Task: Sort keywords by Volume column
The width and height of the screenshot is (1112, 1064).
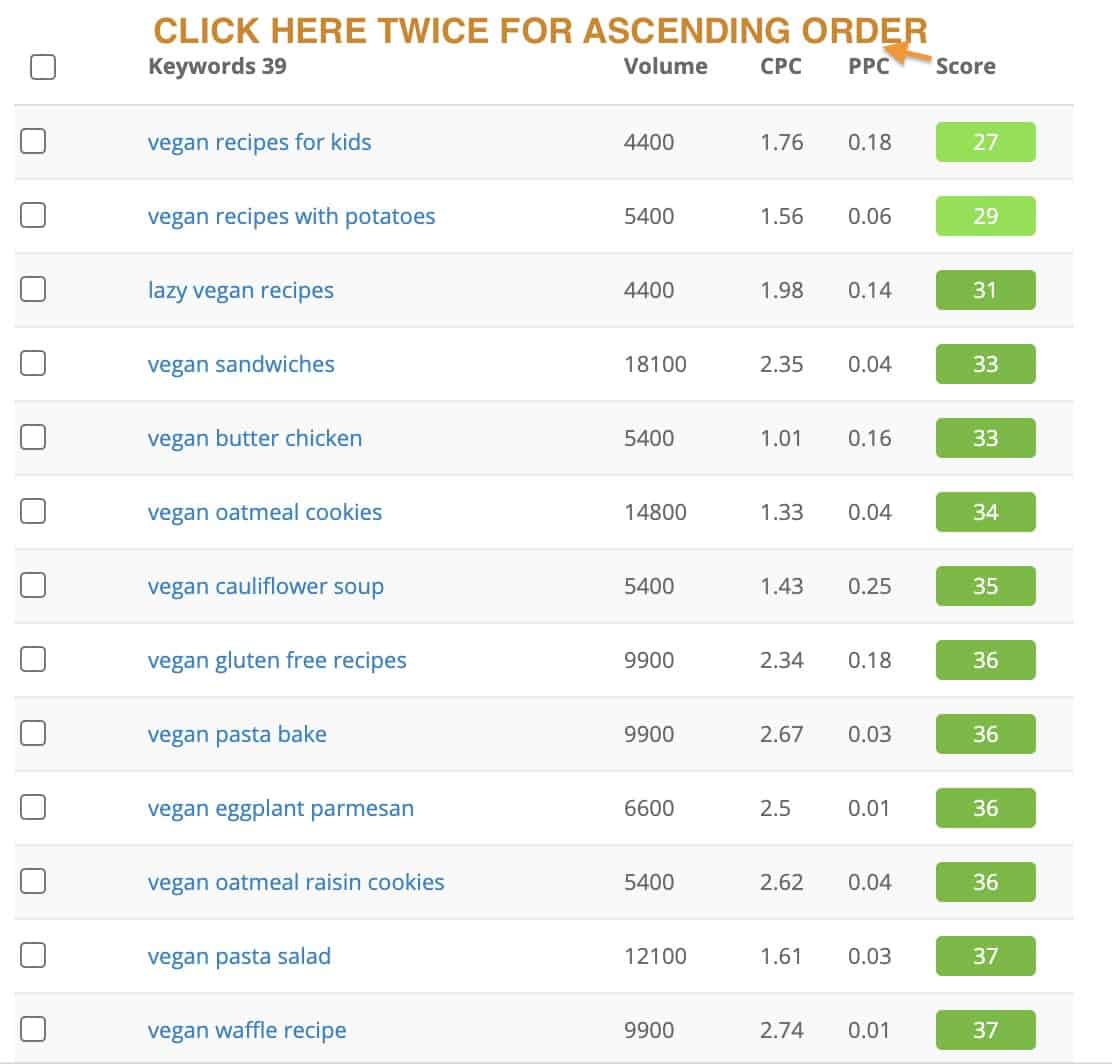Action: tap(665, 67)
